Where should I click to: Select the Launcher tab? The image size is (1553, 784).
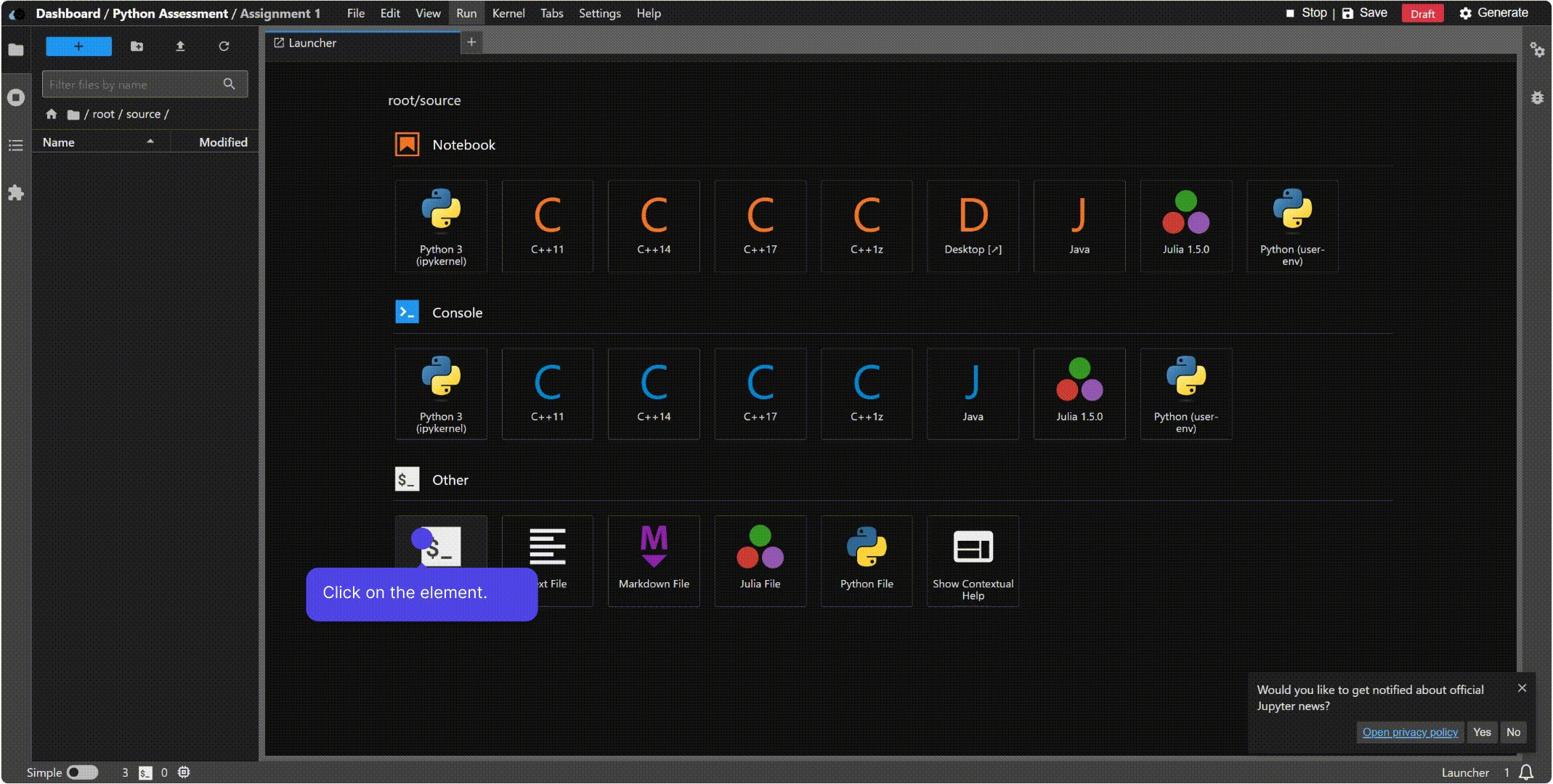362,43
